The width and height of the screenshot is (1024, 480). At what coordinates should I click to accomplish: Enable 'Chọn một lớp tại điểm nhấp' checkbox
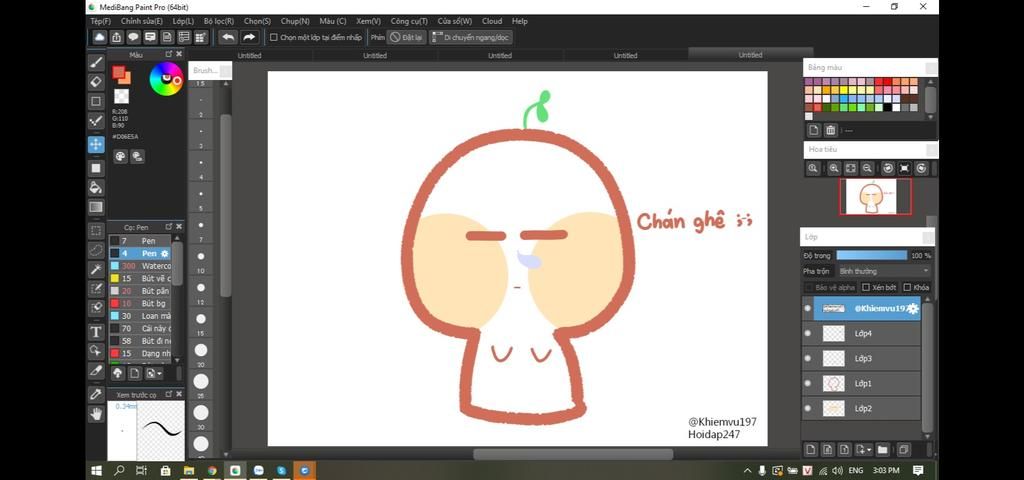(x=274, y=37)
